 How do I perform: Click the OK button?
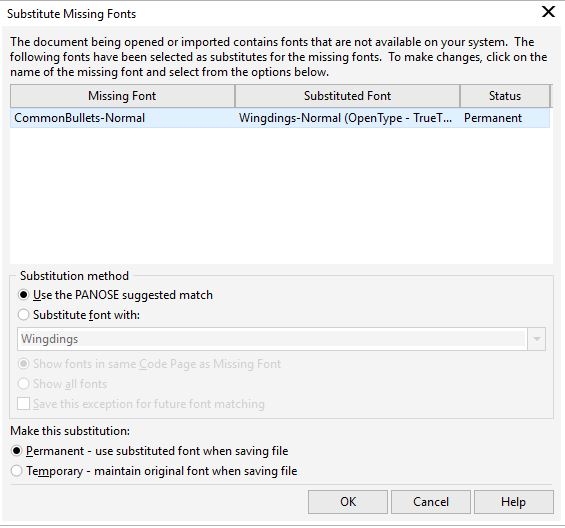pyautogui.click(x=348, y=502)
